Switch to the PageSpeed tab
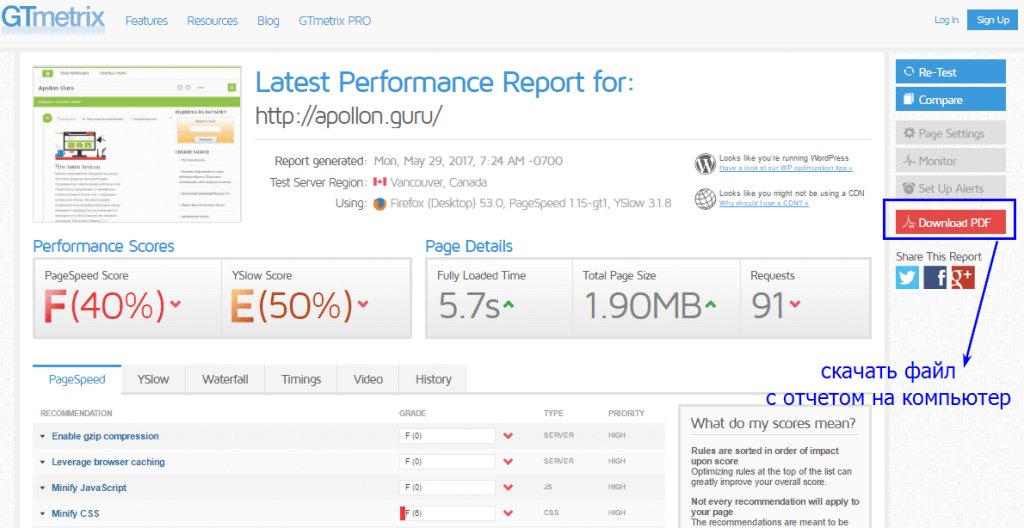Screen dimensions: 1024x528 [77, 379]
